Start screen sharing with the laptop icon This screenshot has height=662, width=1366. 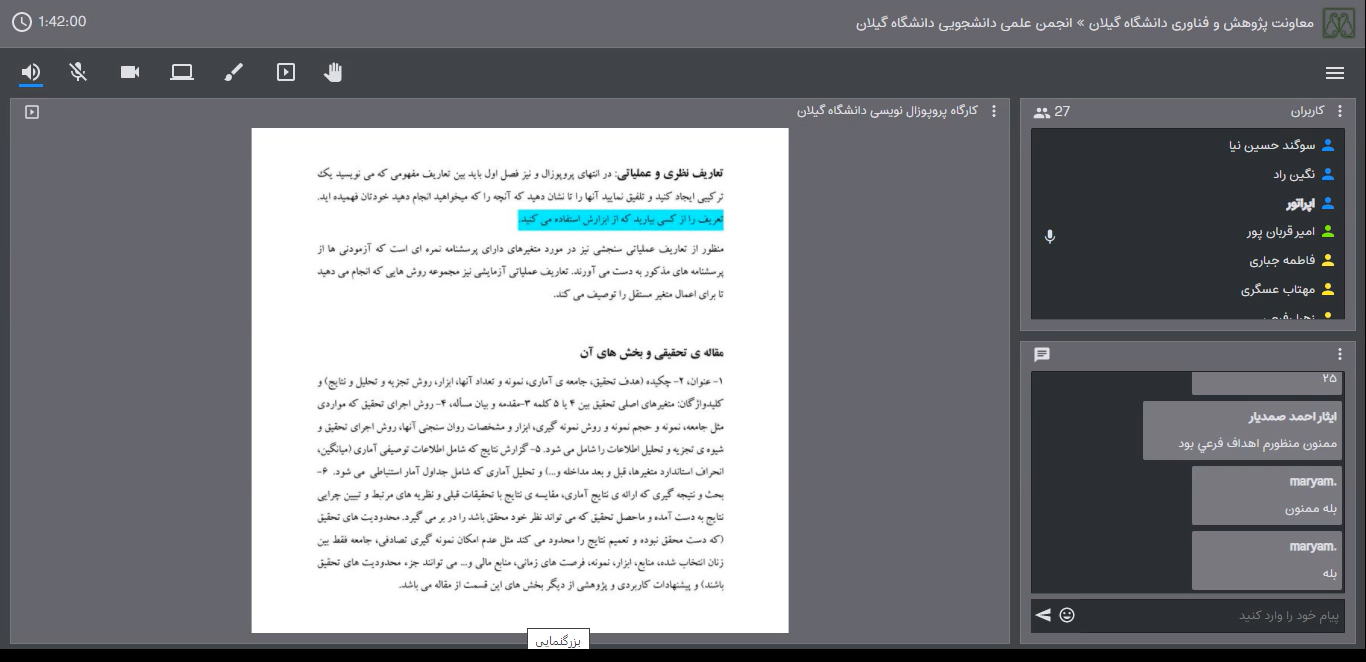(182, 72)
